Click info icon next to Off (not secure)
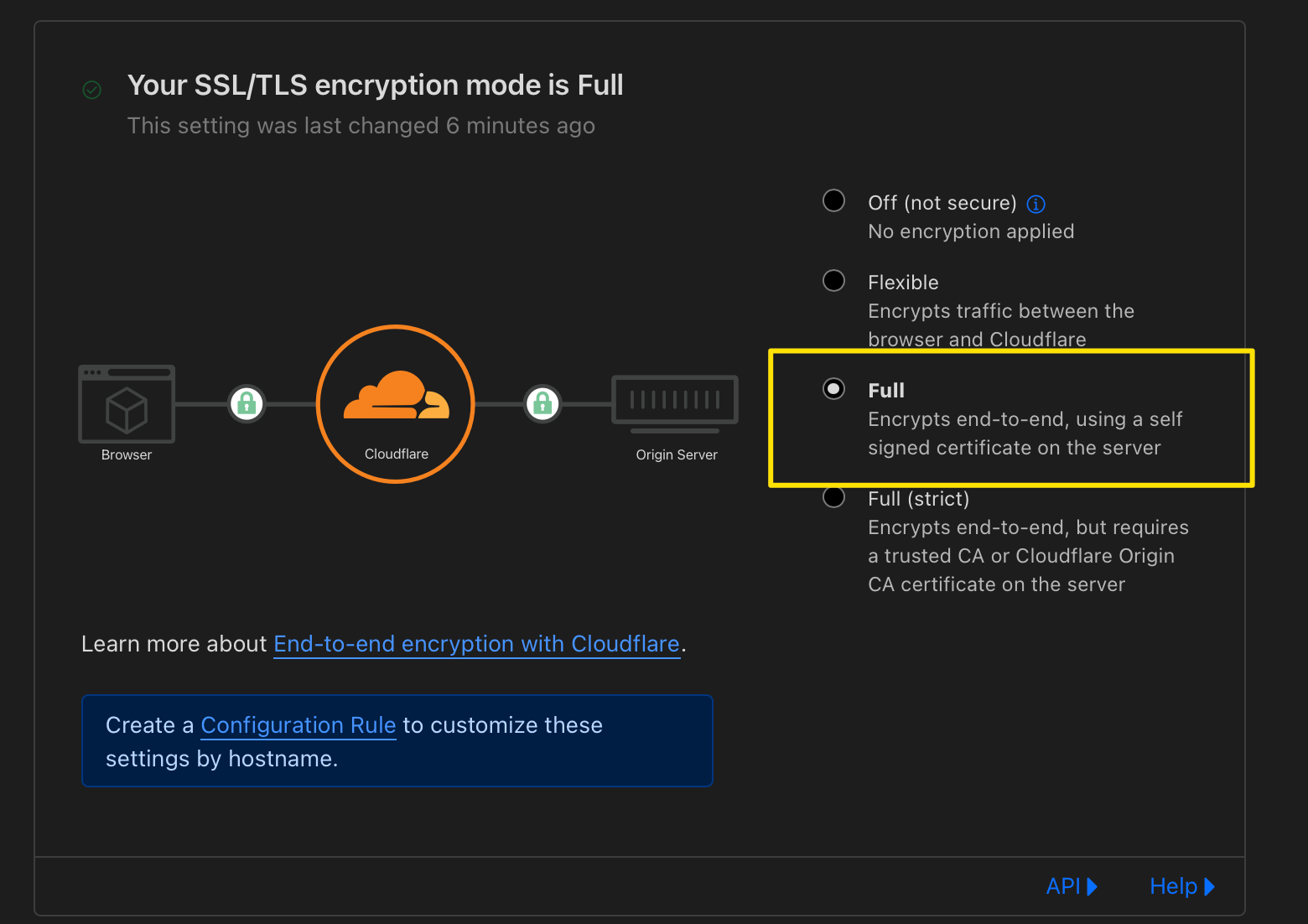The height and width of the screenshot is (924, 1308). pyautogui.click(x=1036, y=204)
